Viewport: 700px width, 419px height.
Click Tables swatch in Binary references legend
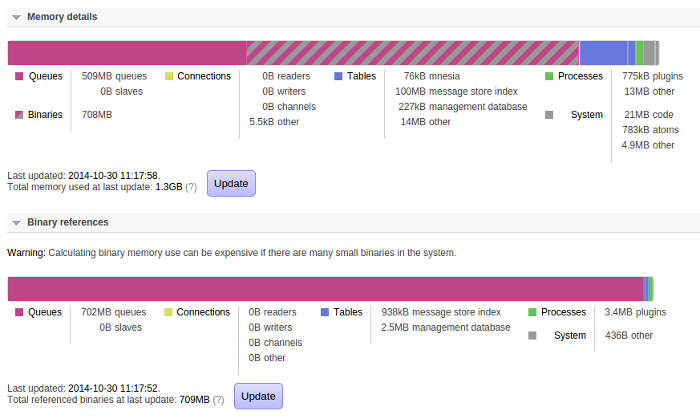(x=325, y=313)
